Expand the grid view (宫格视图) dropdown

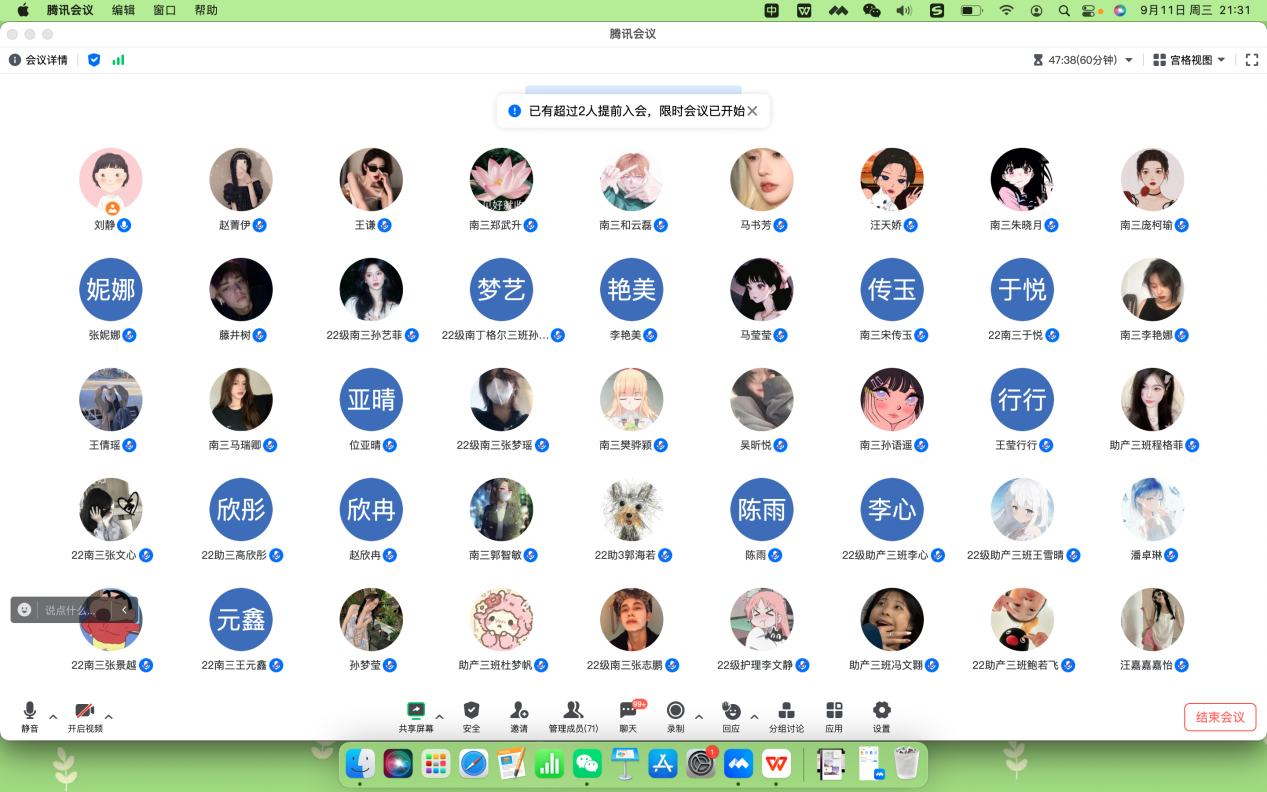(1188, 60)
